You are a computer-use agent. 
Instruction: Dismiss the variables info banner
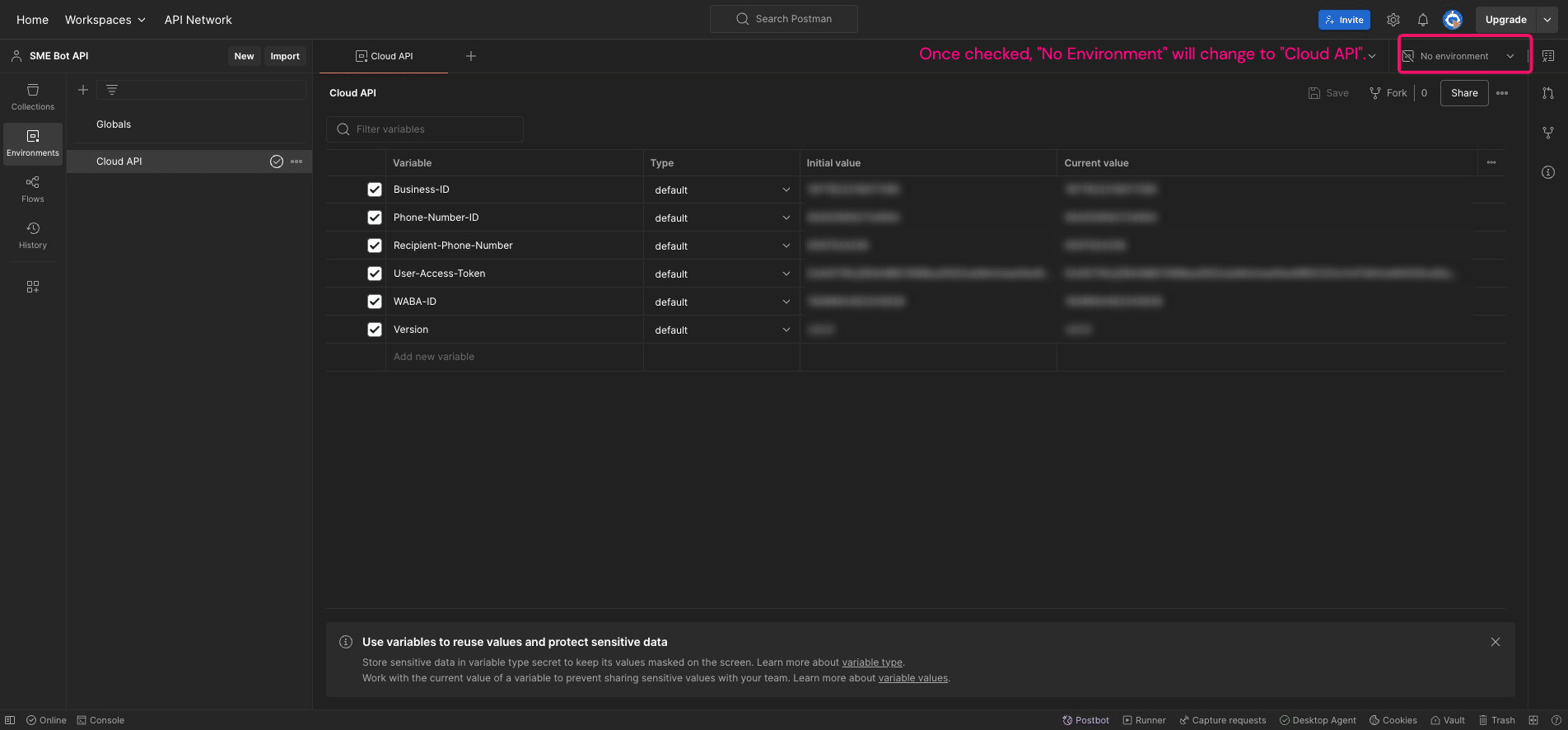click(1496, 642)
